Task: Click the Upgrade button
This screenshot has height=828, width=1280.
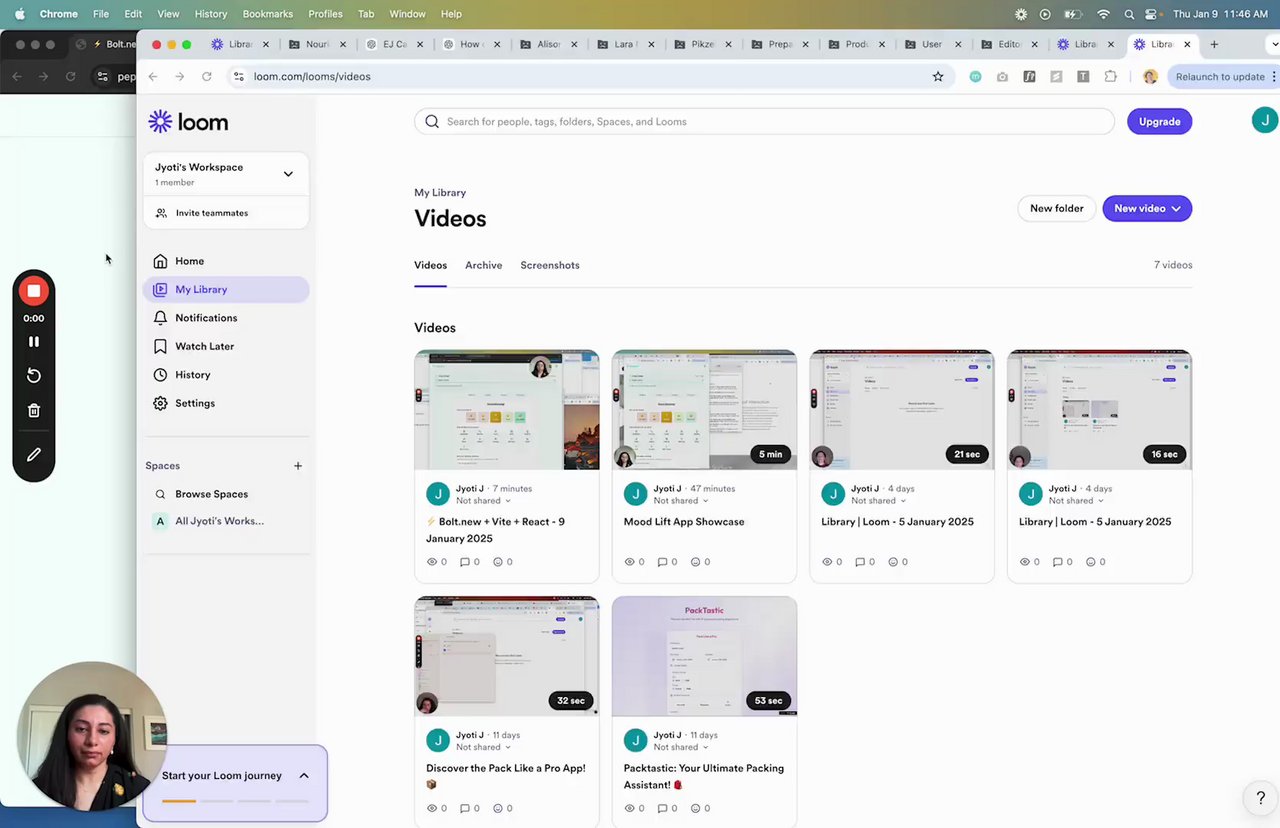Action: (1159, 122)
